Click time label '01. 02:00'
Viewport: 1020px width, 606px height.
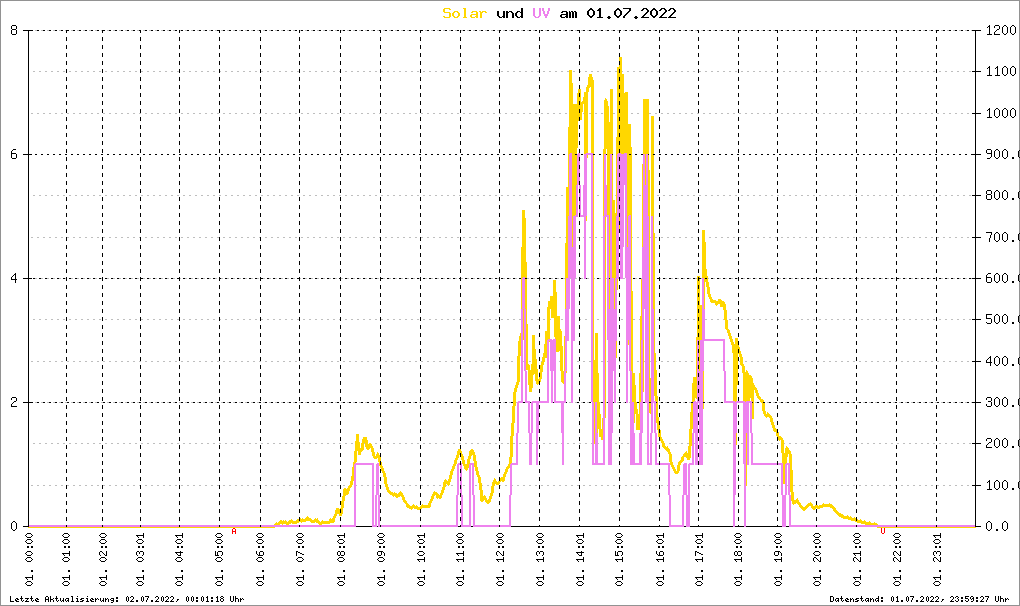pyautogui.click(x=103, y=559)
